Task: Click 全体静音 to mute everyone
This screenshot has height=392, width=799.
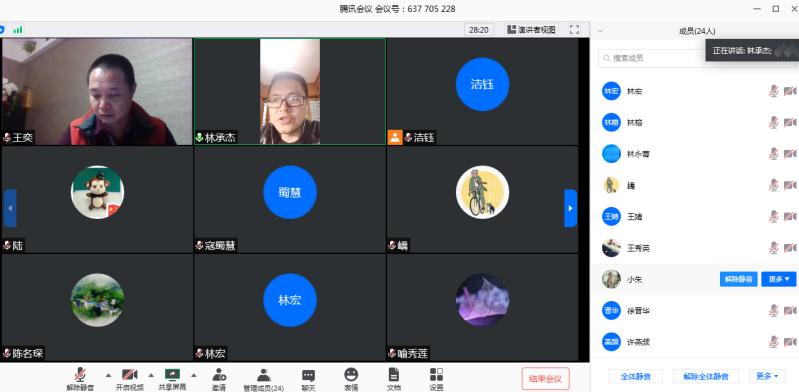Action: [x=636, y=377]
